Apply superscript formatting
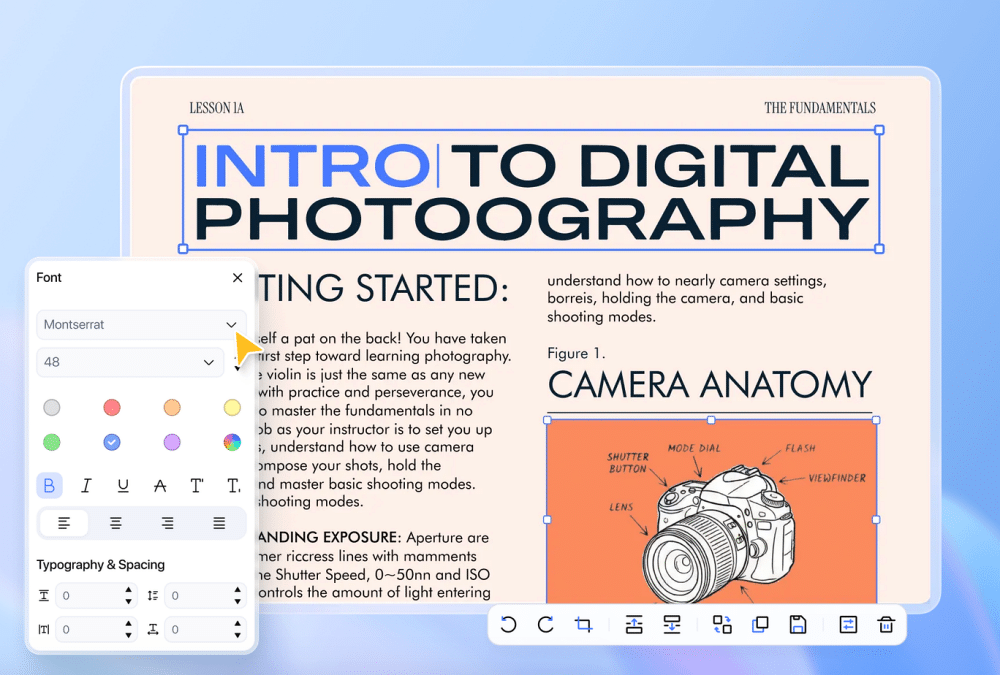The width and height of the screenshot is (1000, 675). [197, 486]
